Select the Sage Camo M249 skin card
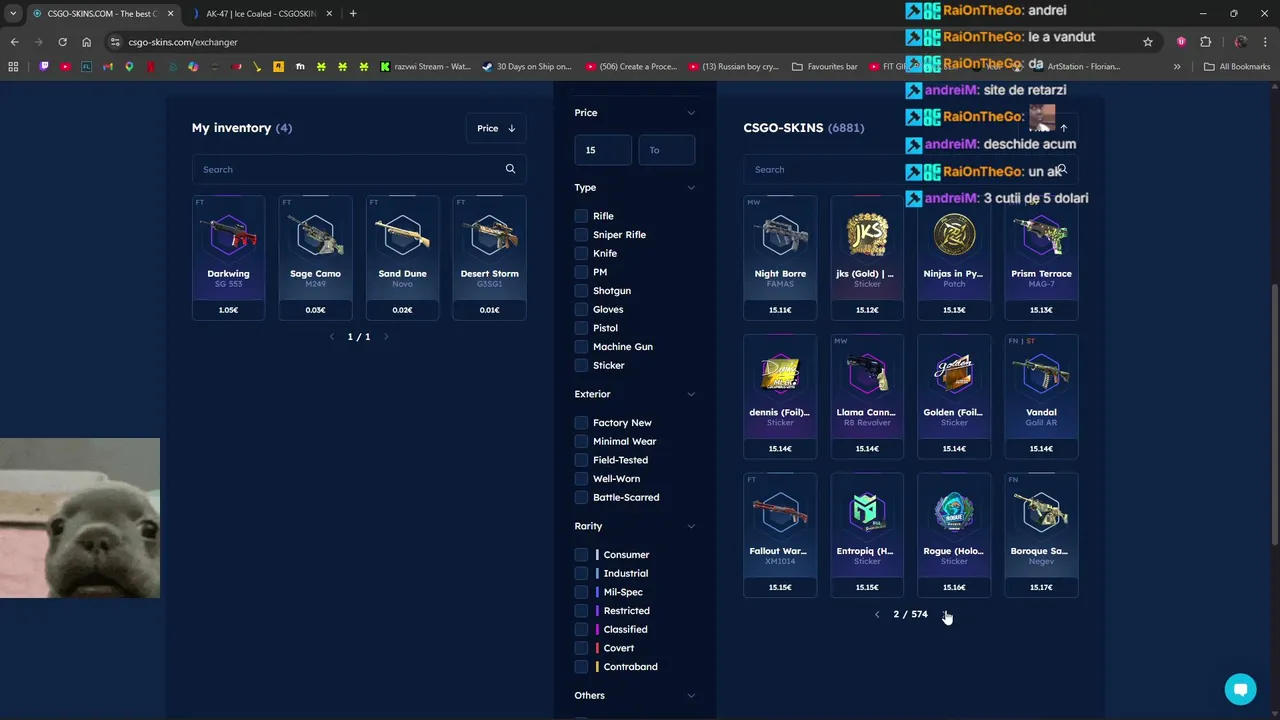 315,258
